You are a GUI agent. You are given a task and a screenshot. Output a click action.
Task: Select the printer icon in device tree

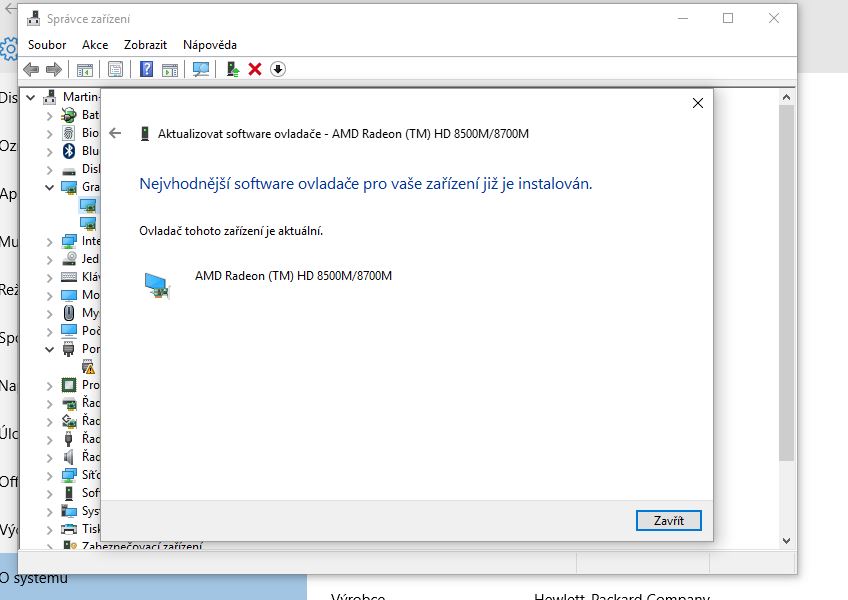69,529
